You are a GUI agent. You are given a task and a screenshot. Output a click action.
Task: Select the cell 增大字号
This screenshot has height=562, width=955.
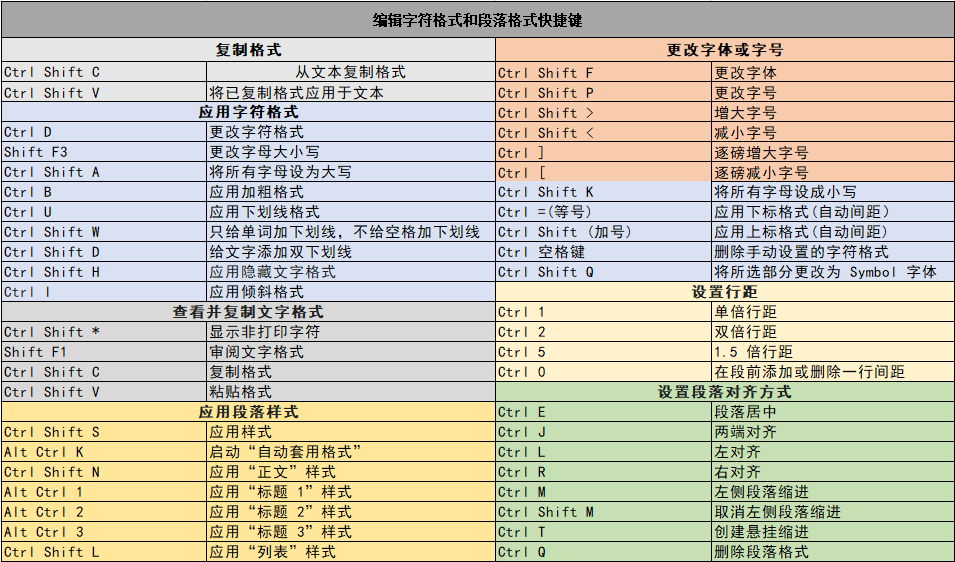coord(833,113)
